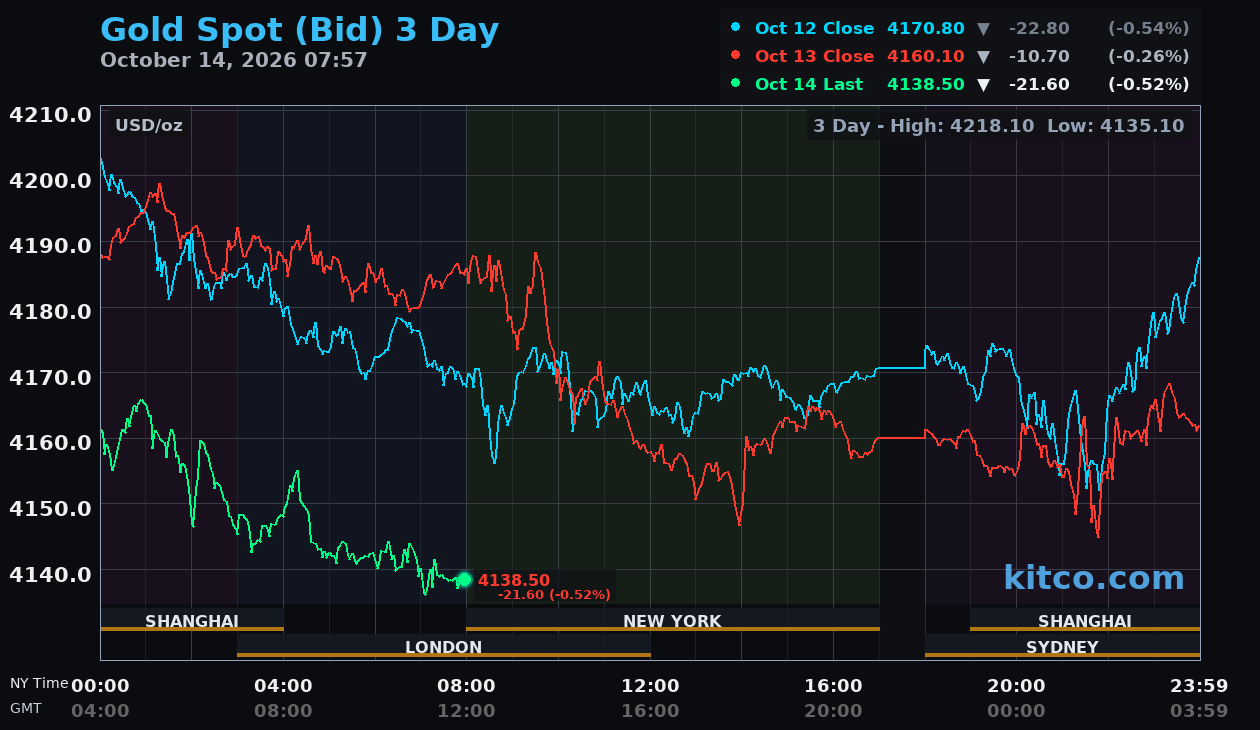Click the 4160.0 y-axis label

click(x=50, y=442)
